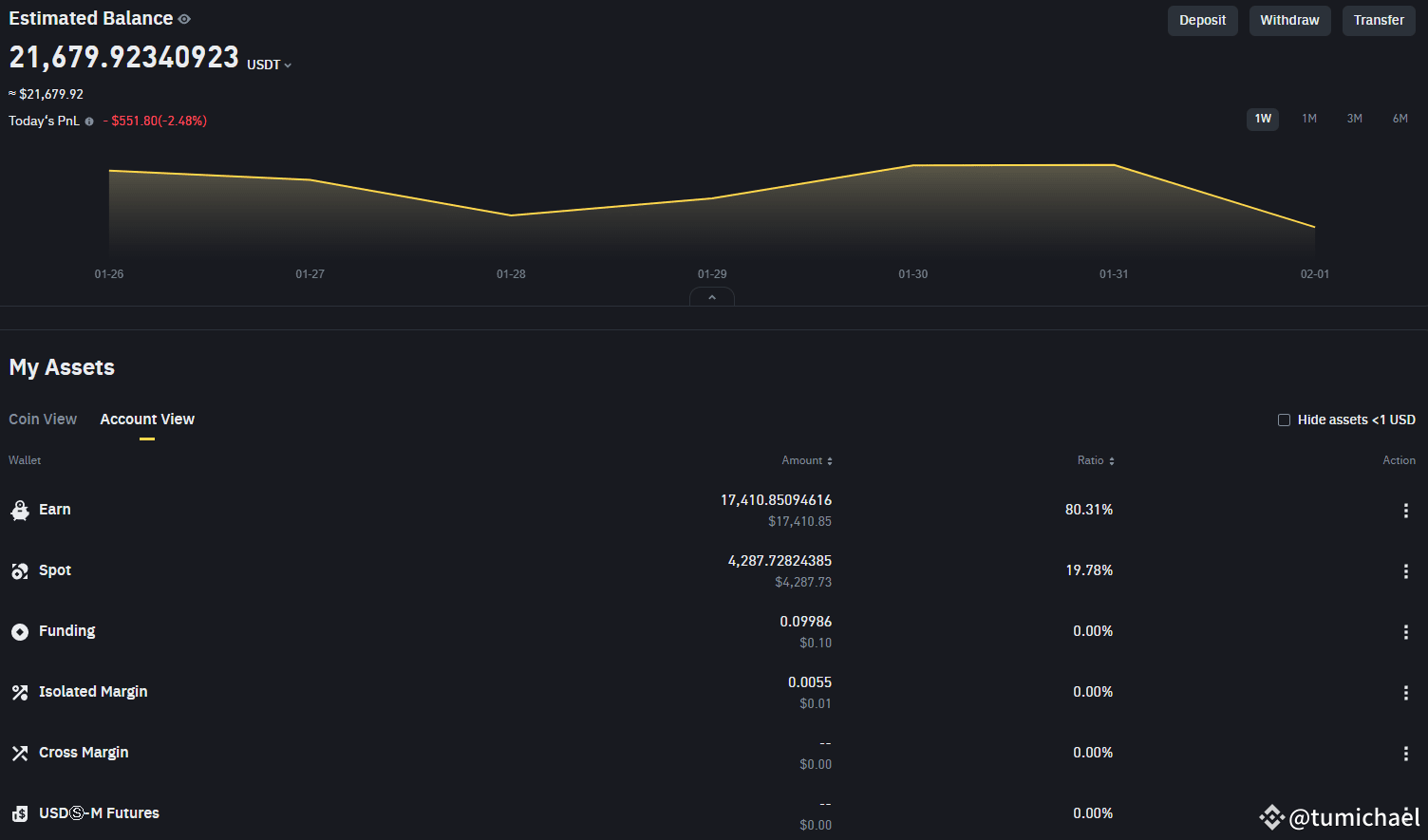Open the Funding wallet row

(x=712, y=631)
